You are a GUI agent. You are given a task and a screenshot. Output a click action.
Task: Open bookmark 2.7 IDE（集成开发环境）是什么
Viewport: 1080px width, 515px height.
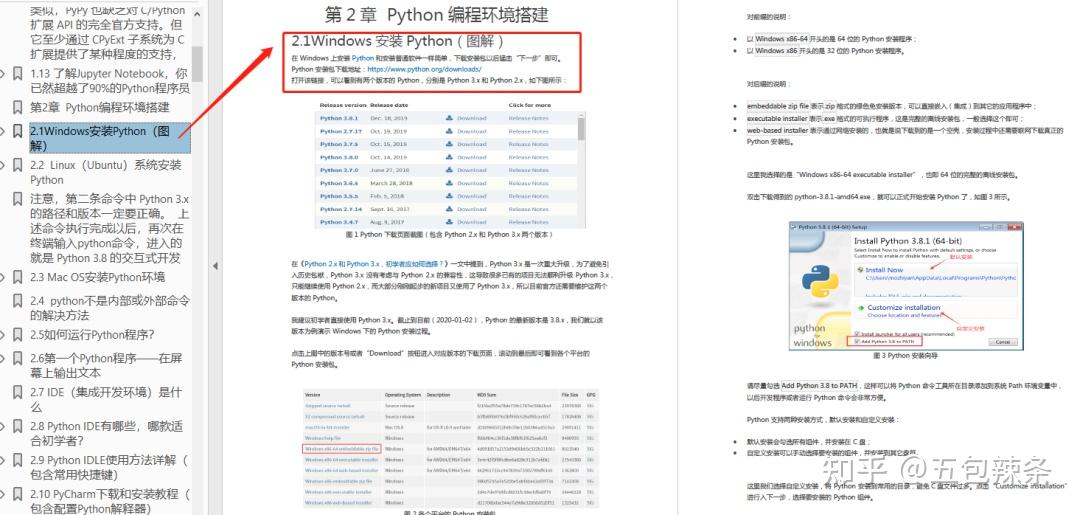105,399
